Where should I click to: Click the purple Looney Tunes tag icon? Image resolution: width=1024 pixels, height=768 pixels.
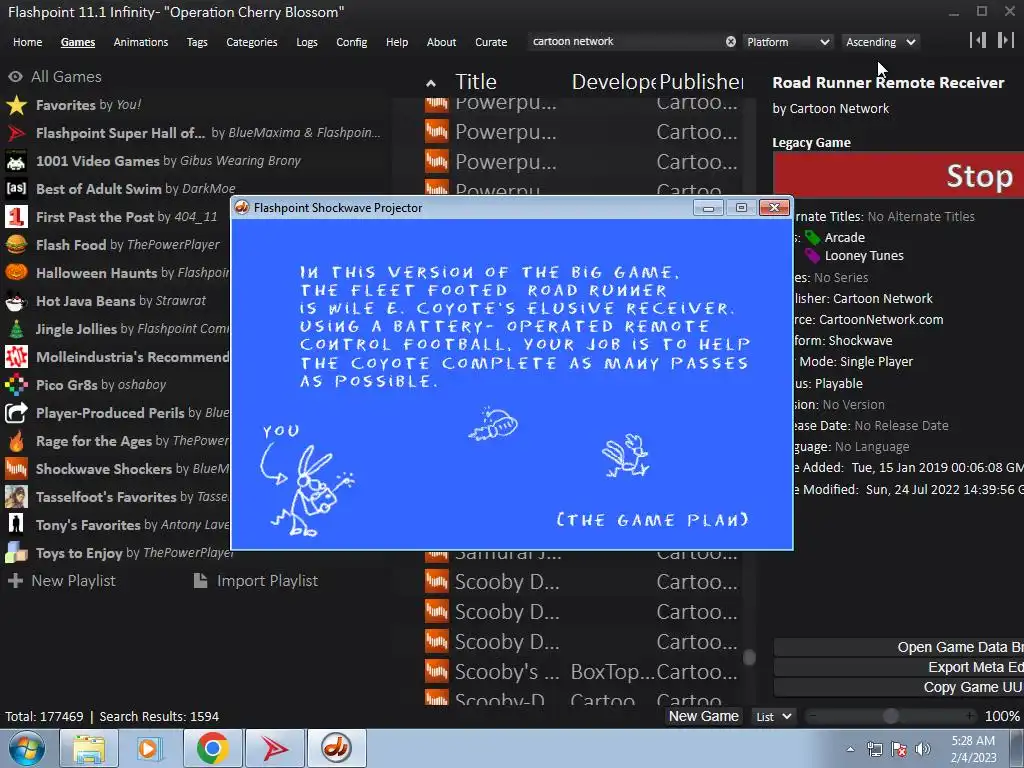(812, 255)
